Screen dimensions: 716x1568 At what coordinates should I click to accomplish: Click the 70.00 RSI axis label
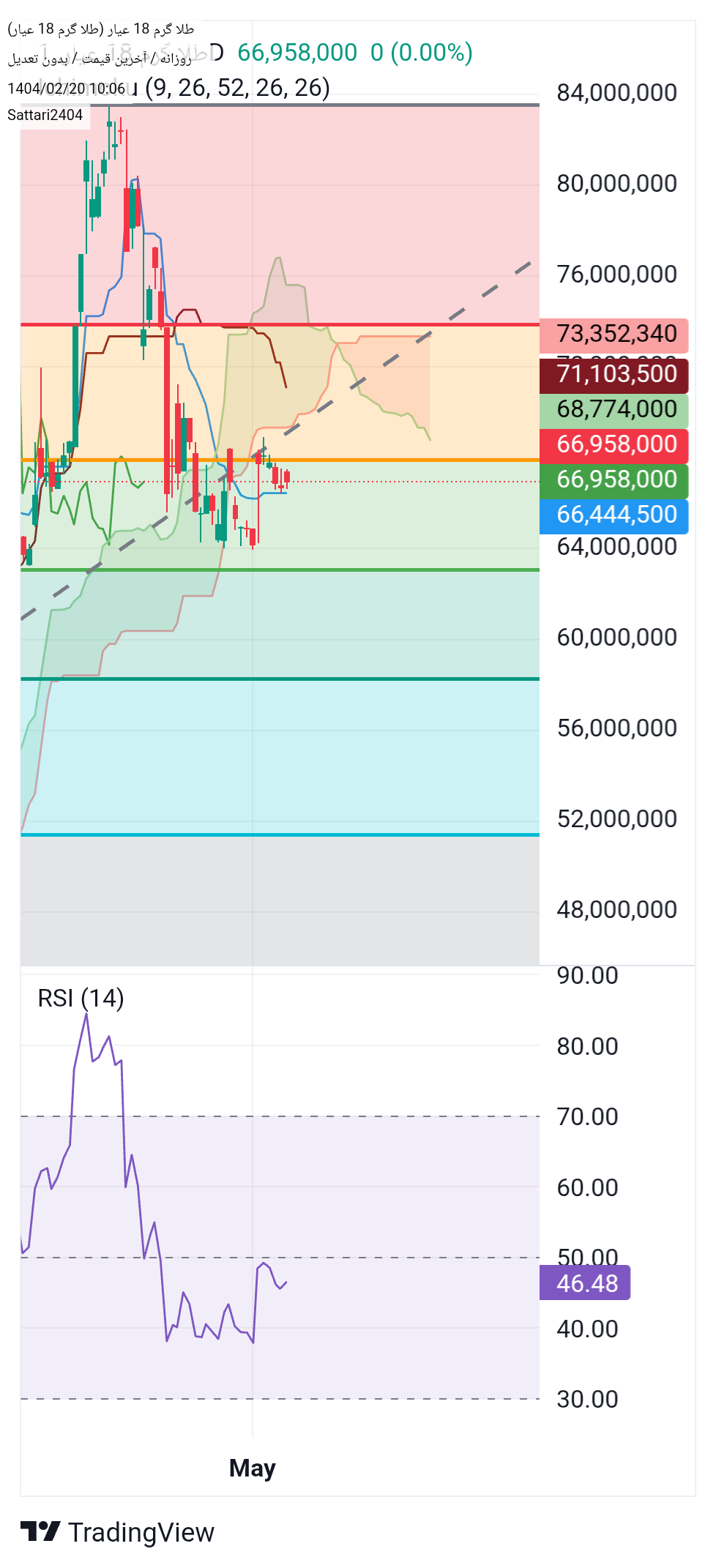click(x=588, y=1117)
